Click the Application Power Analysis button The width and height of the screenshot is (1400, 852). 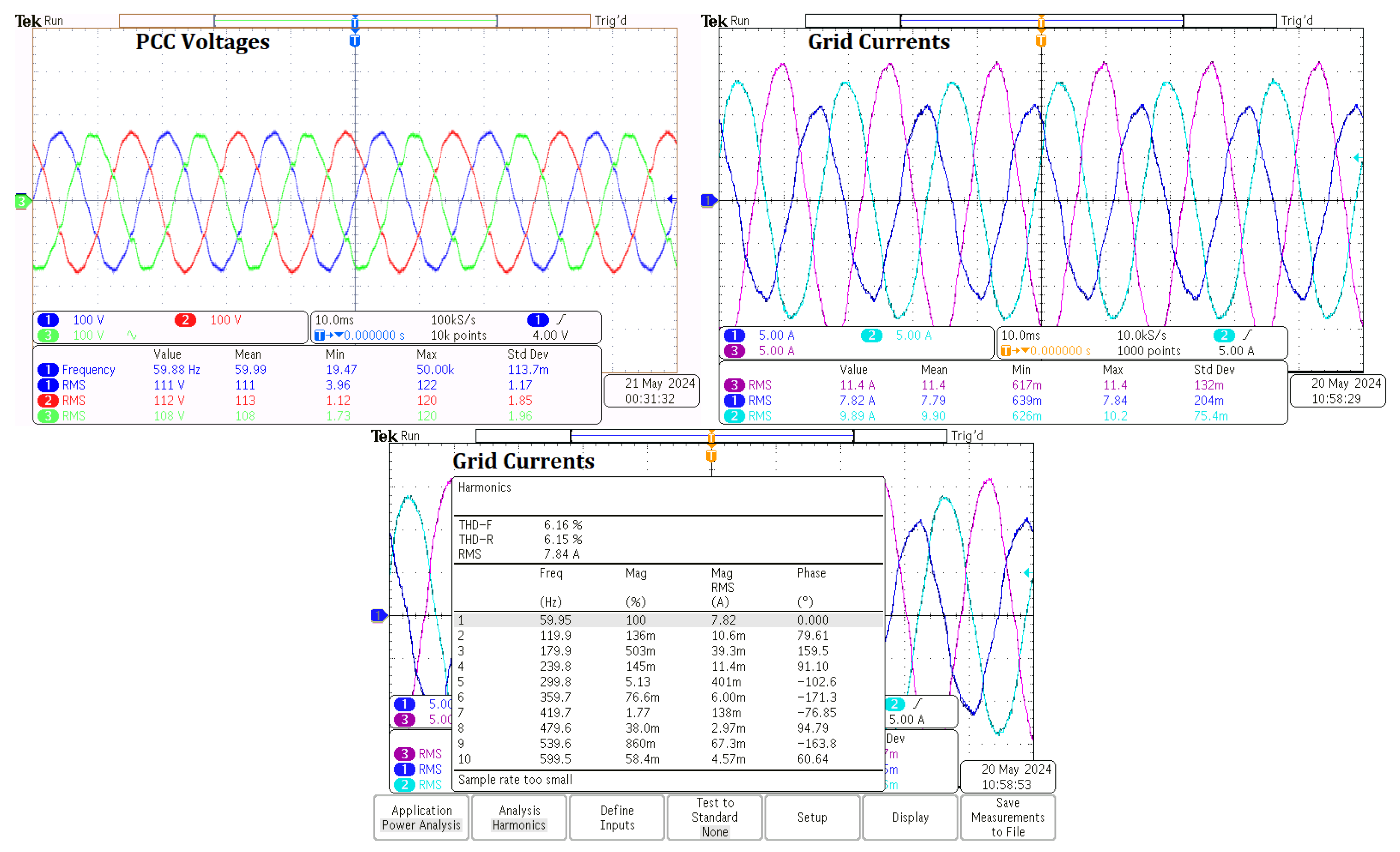point(421,817)
